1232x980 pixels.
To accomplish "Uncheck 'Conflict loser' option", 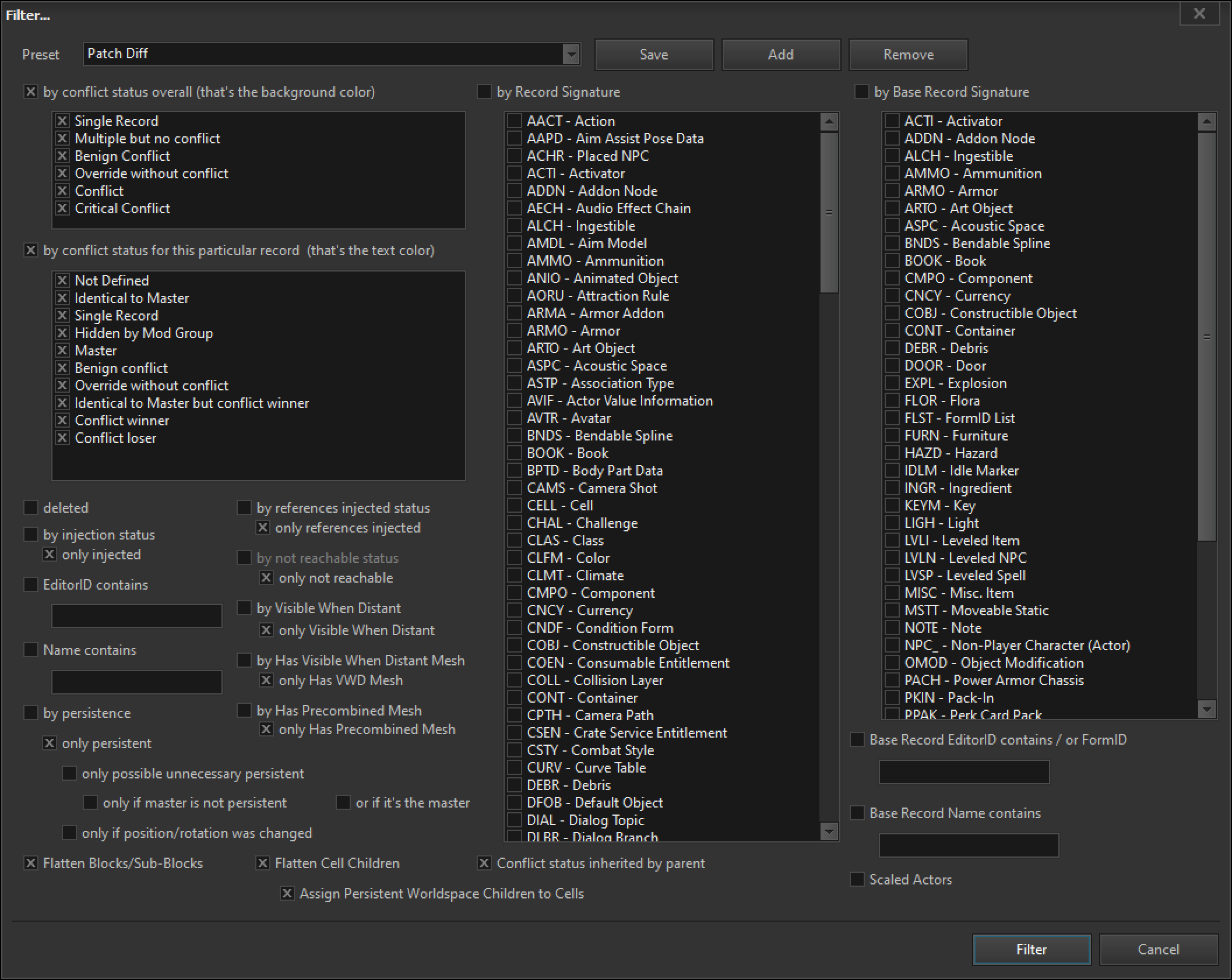I will pos(62,438).
